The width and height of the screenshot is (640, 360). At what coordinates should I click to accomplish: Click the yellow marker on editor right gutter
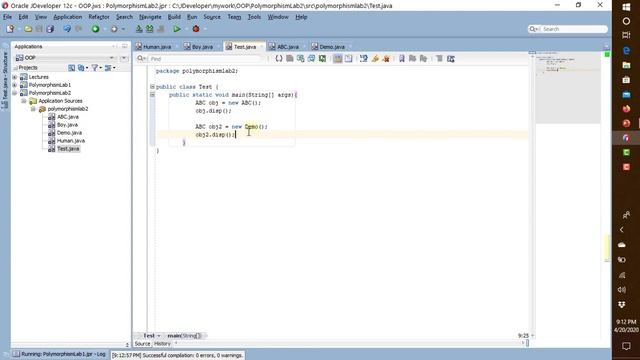(x=607, y=247)
